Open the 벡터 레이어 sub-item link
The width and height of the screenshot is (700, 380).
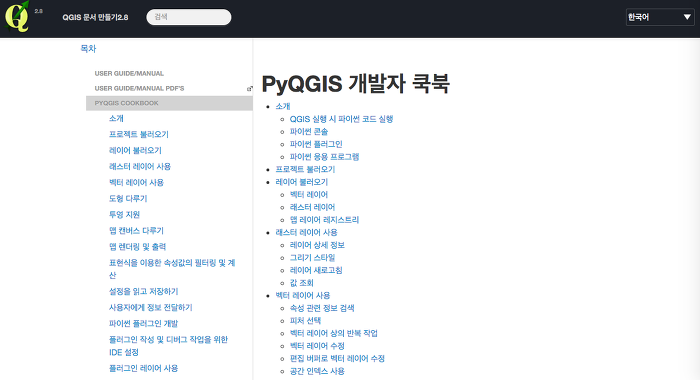309,195
